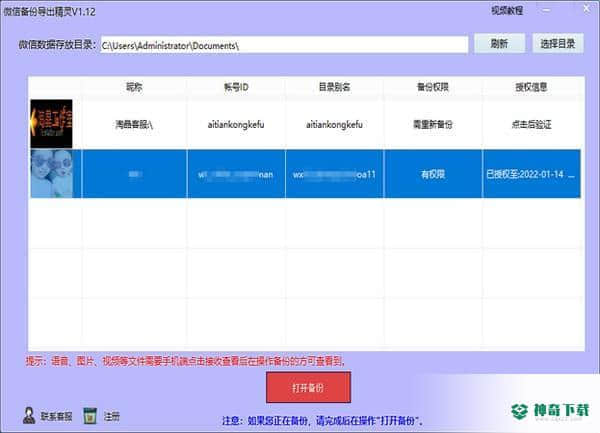Click the 授权信息 column header
Viewport: 600px width, 433px height.
tap(531, 87)
